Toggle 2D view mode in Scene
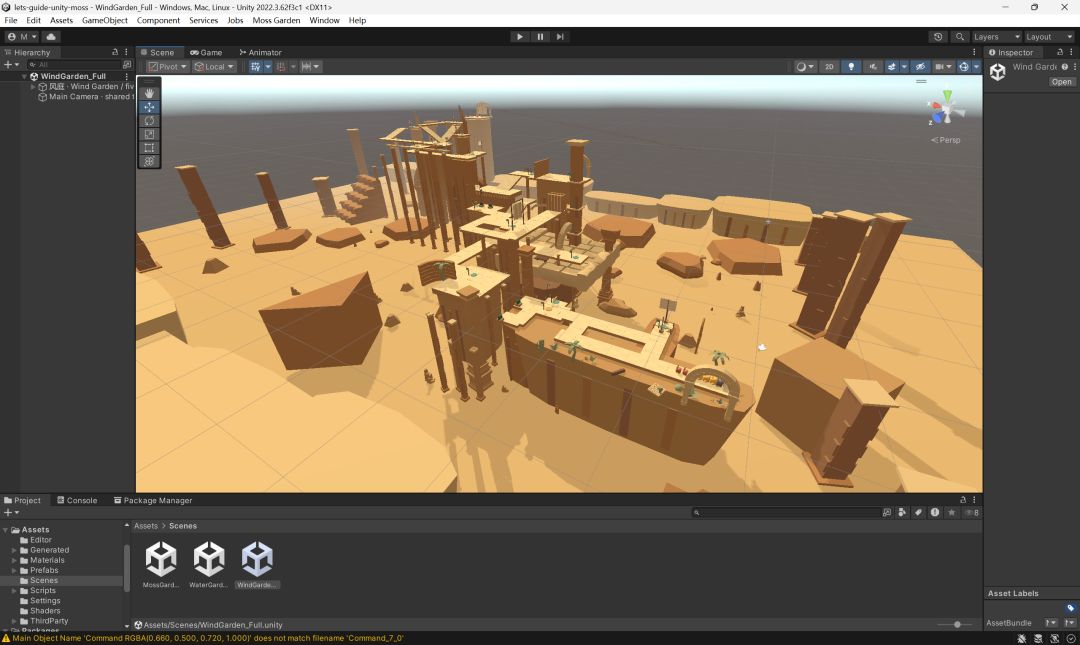 coord(829,67)
